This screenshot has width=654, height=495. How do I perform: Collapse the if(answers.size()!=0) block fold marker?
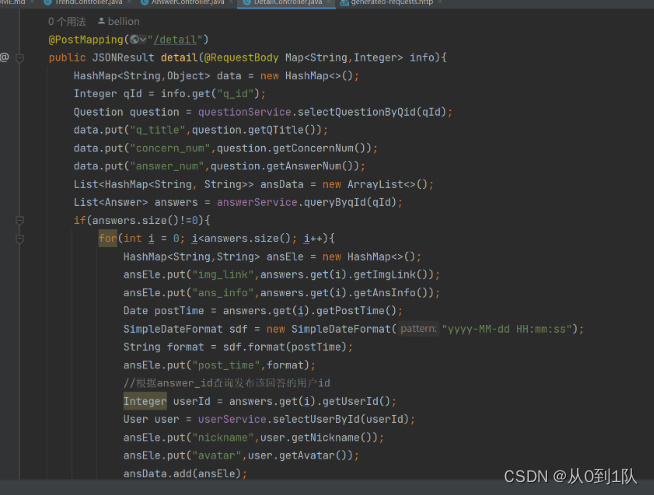pos(20,220)
